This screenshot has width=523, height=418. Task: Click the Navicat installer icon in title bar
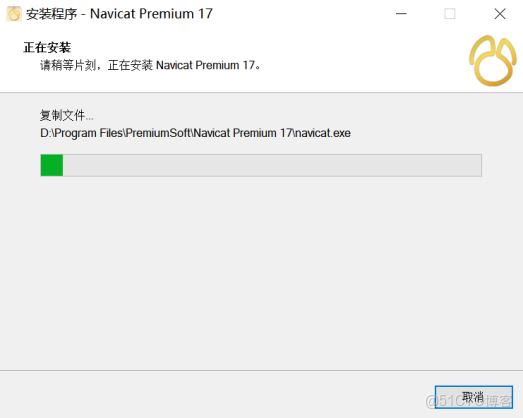tap(14, 14)
